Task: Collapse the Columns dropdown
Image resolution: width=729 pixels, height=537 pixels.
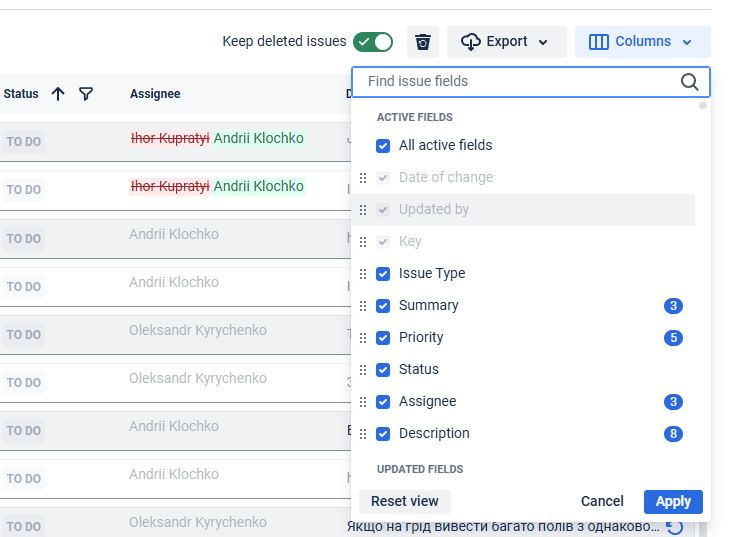Action: pos(642,42)
